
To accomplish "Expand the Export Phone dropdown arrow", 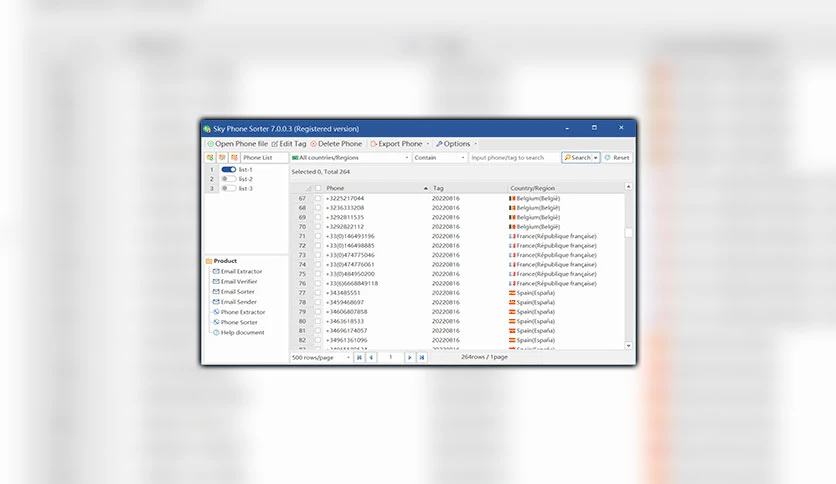I will point(428,144).
